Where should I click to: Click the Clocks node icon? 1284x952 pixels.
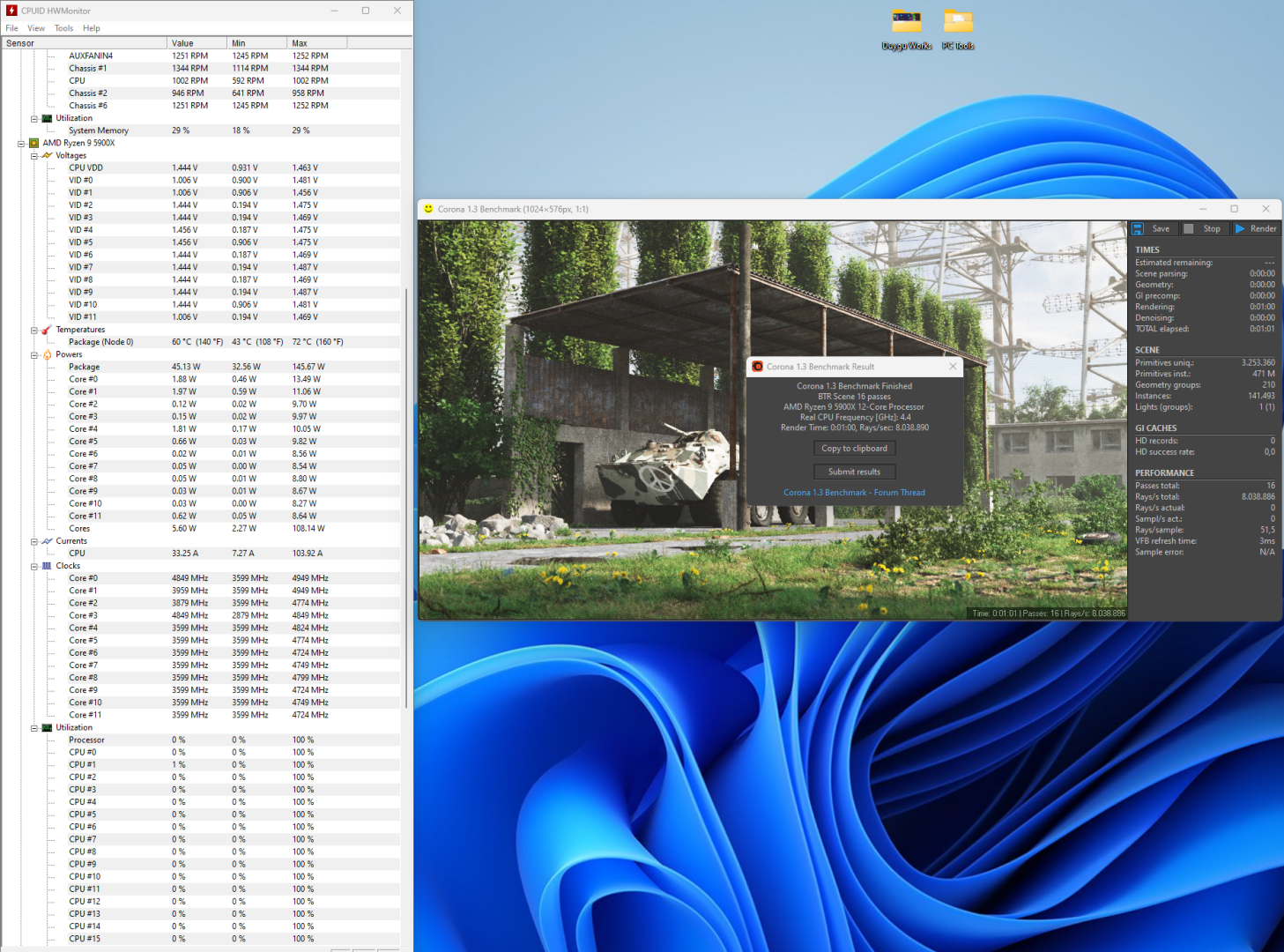pos(47,566)
